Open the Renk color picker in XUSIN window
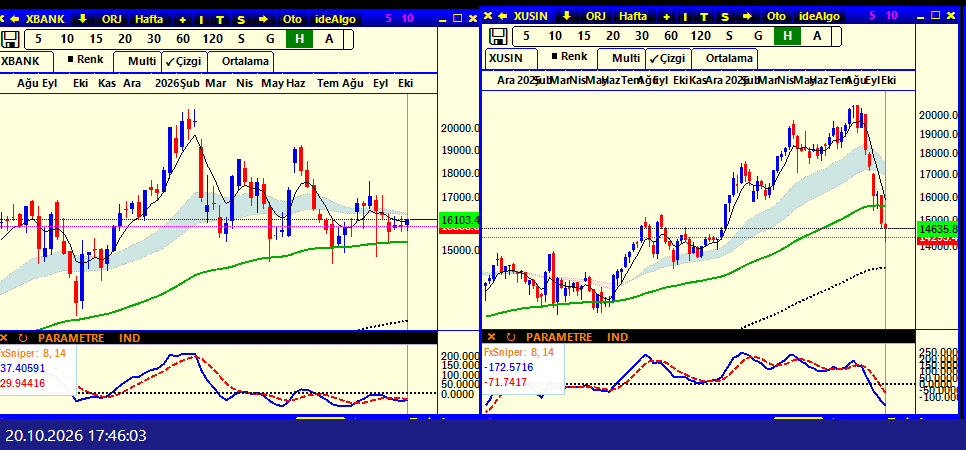966x450 pixels. (569, 57)
